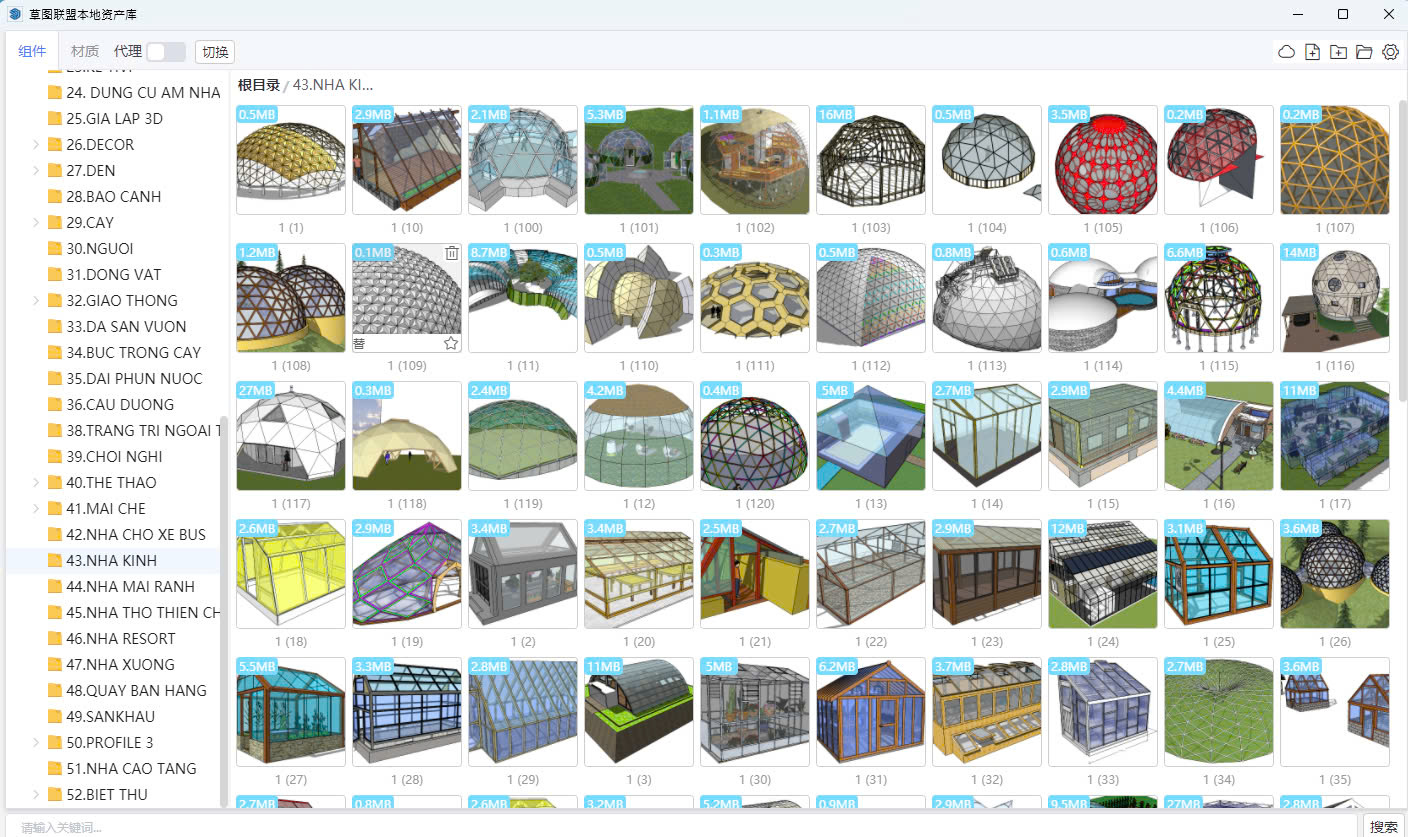Click the 替 replace icon on model 1 (109)

click(x=359, y=343)
